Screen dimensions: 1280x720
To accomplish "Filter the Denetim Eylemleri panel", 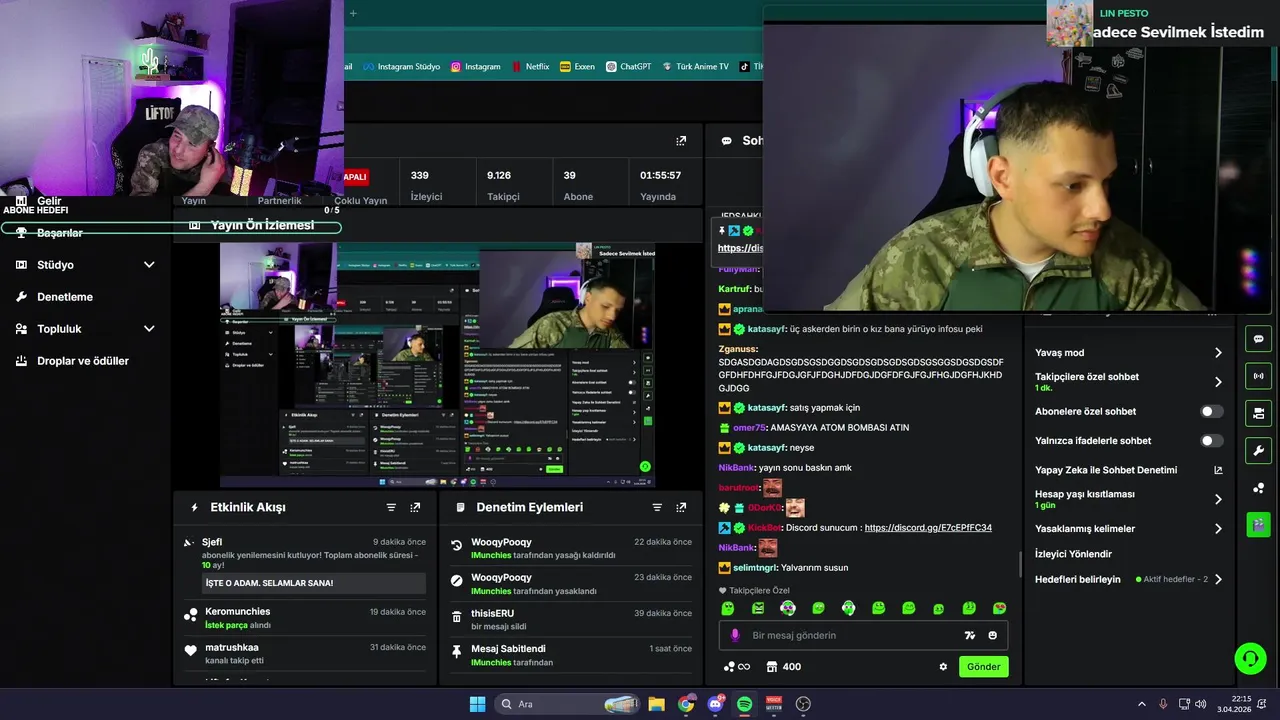I will point(657,507).
